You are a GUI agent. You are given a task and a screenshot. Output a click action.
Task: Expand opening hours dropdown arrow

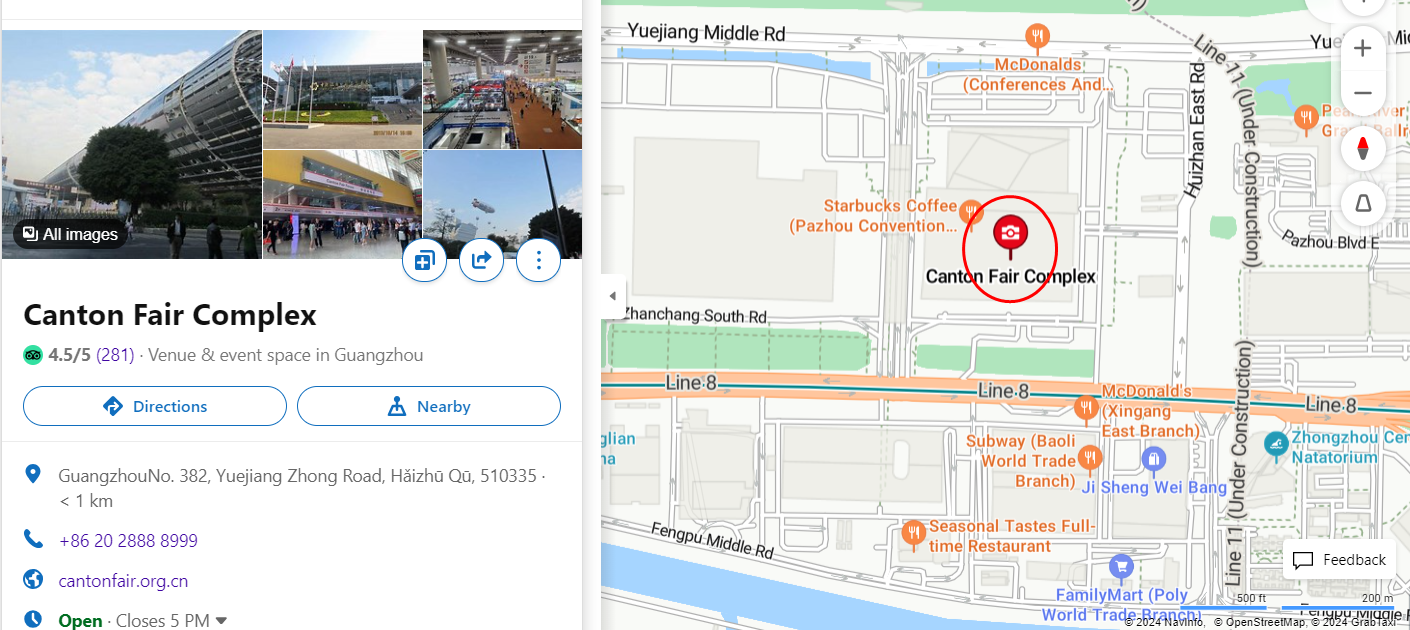click(x=221, y=621)
